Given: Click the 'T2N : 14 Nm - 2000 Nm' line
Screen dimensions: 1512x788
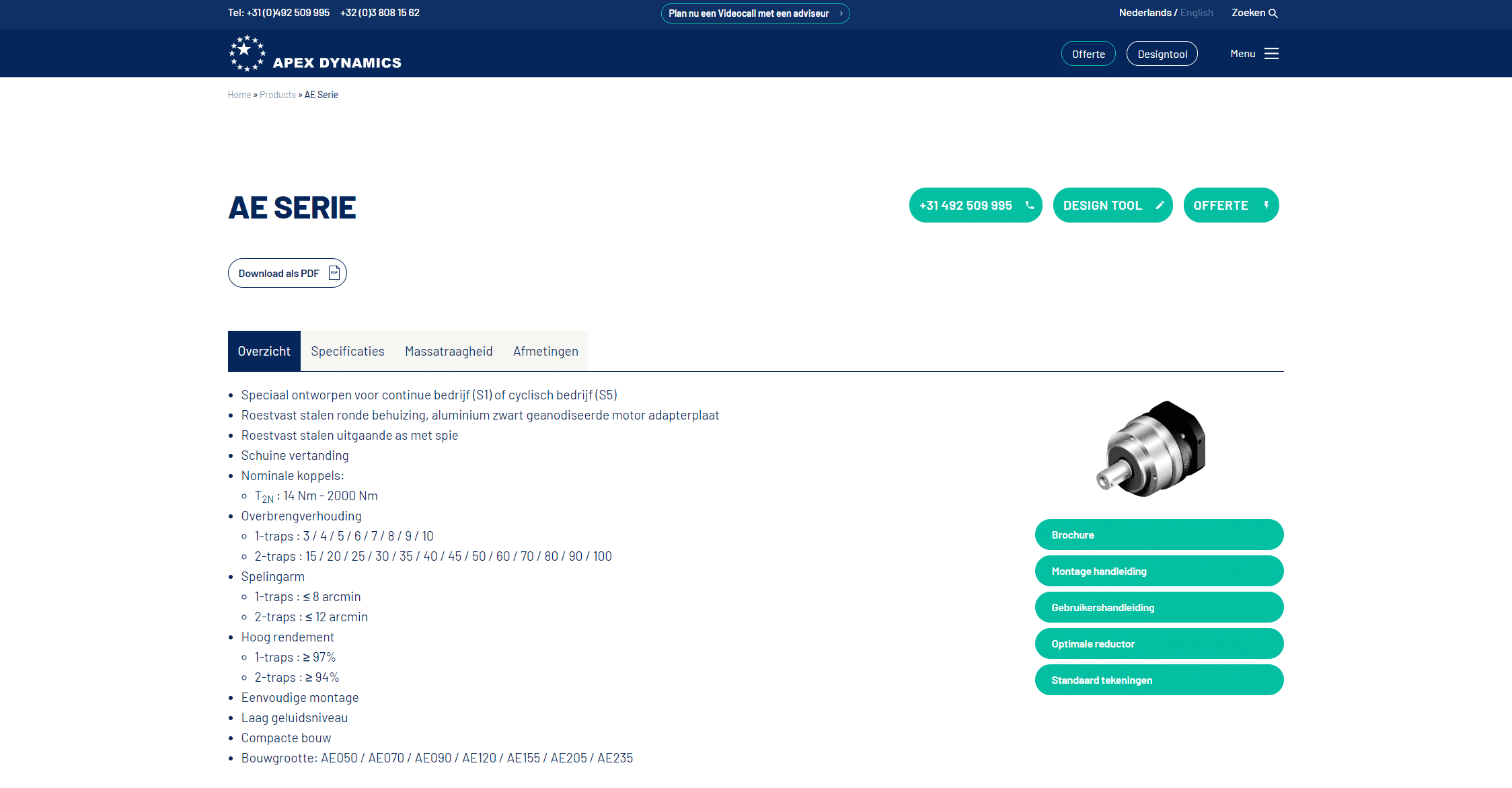Looking at the screenshot, I should (316, 496).
